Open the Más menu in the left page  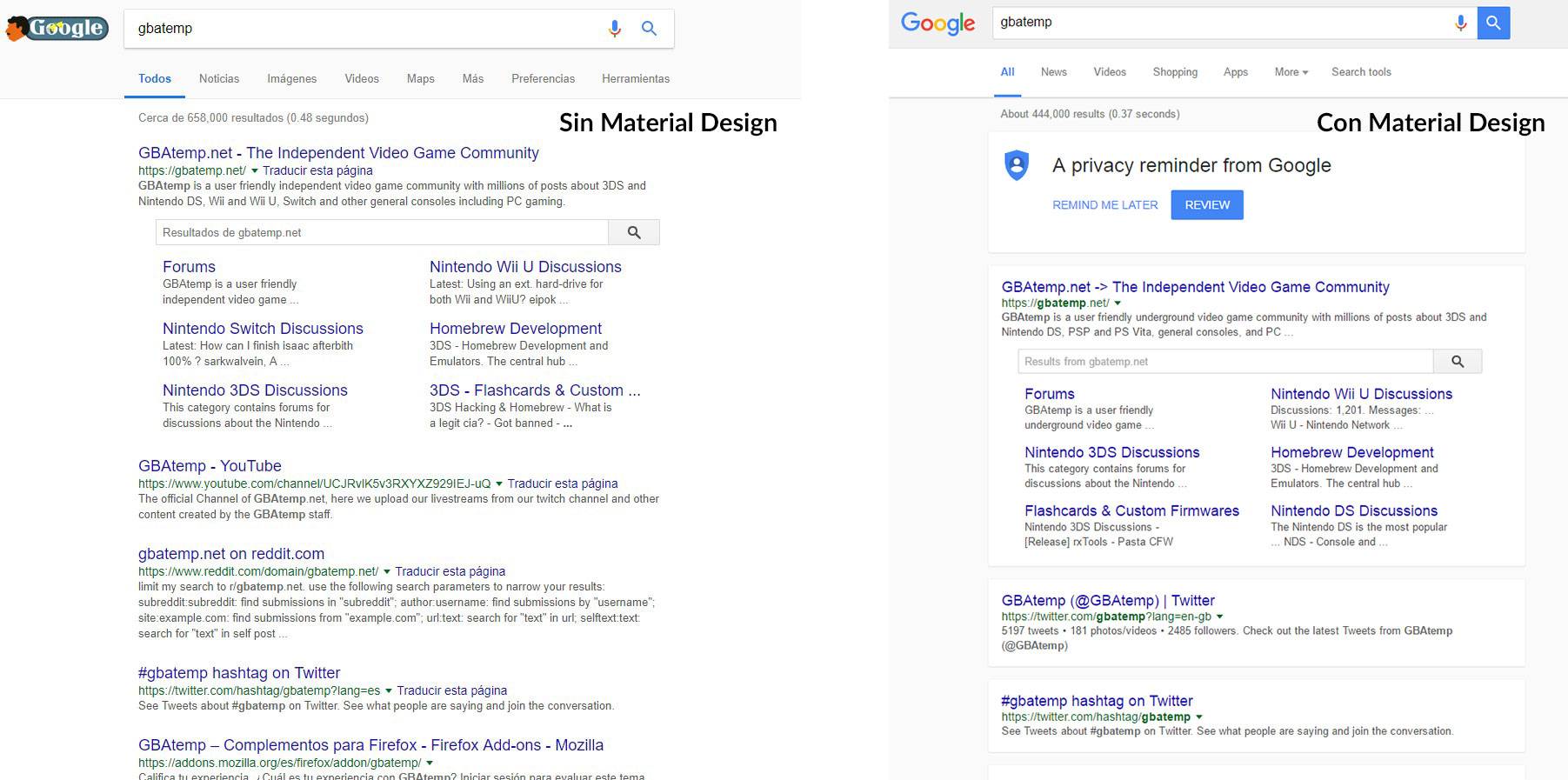(x=473, y=78)
